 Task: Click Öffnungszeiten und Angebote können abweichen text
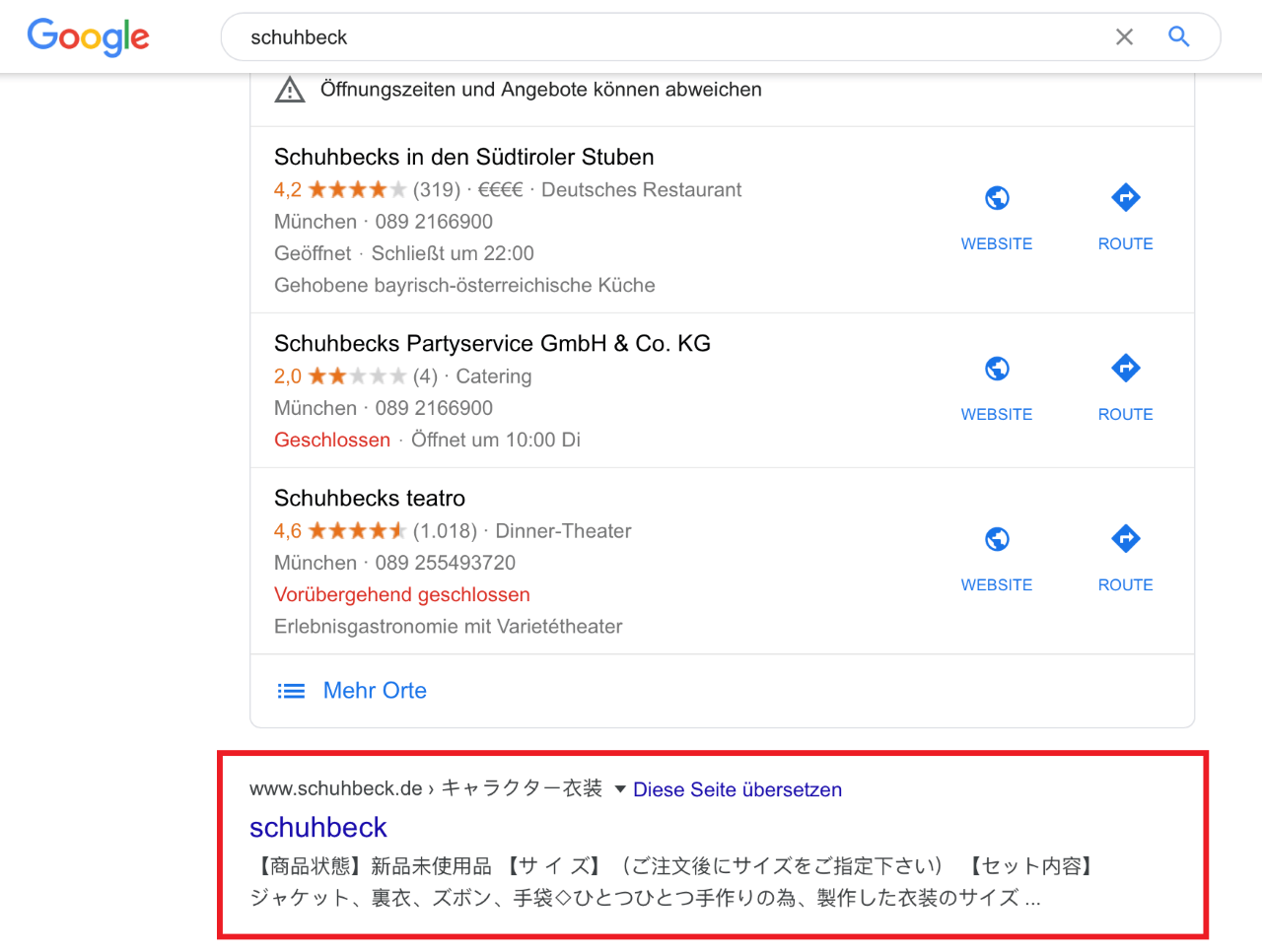(x=541, y=90)
